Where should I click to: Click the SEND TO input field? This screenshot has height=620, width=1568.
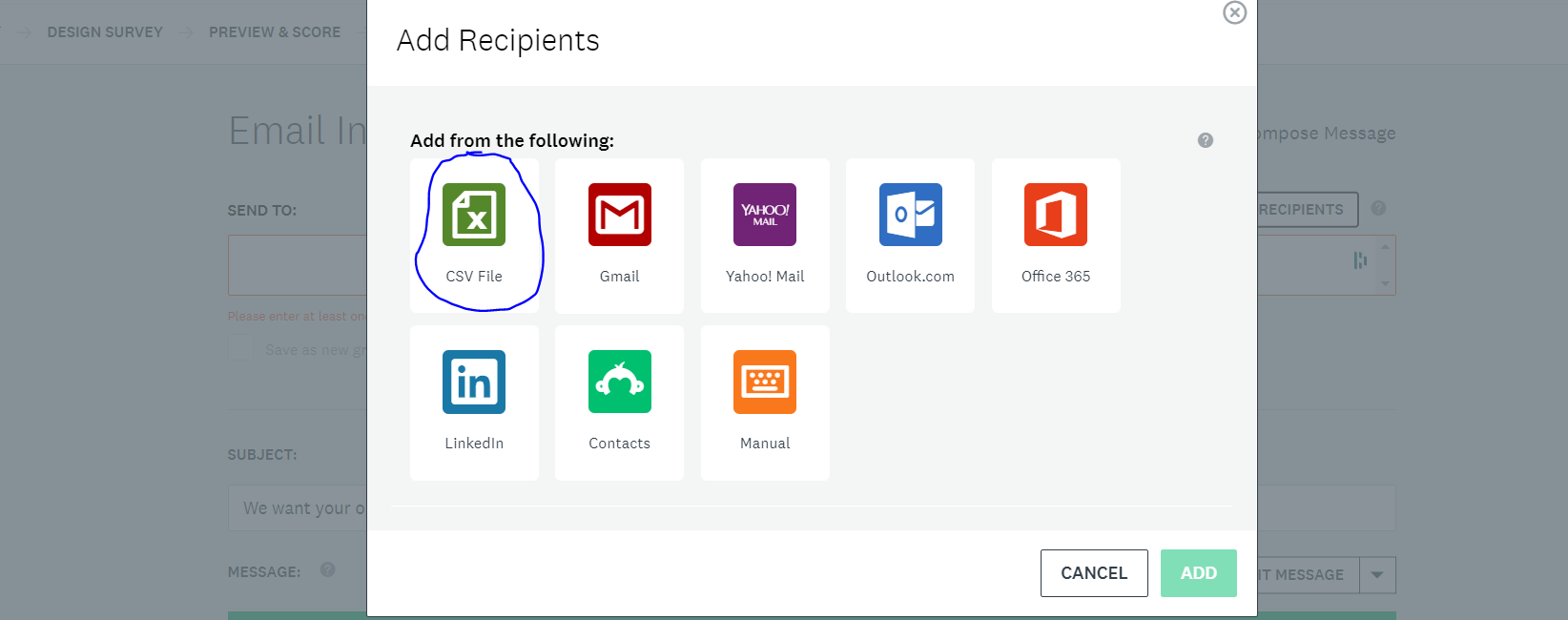[298, 265]
